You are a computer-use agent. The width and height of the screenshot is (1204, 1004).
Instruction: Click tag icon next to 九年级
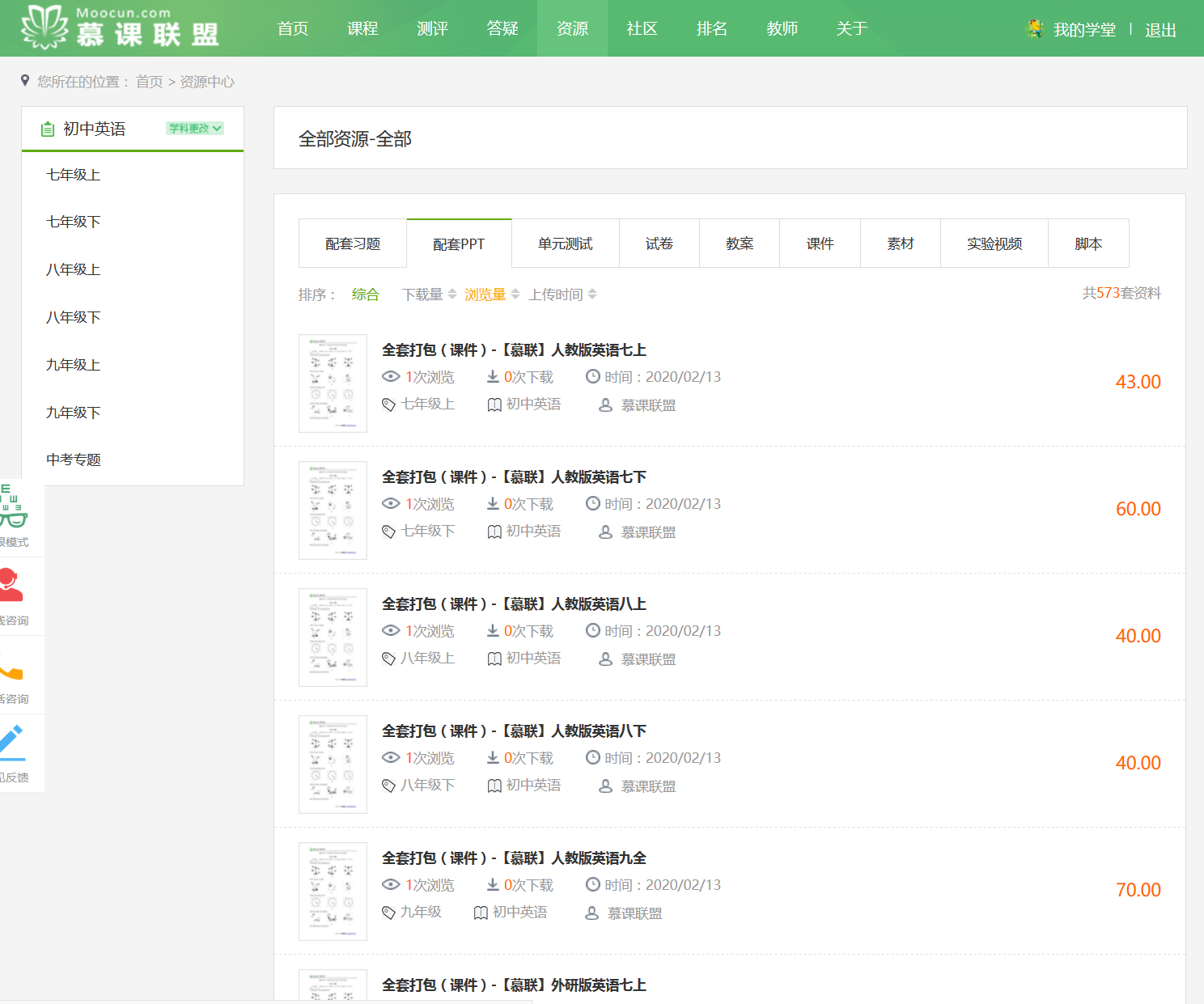pos(388,913)
